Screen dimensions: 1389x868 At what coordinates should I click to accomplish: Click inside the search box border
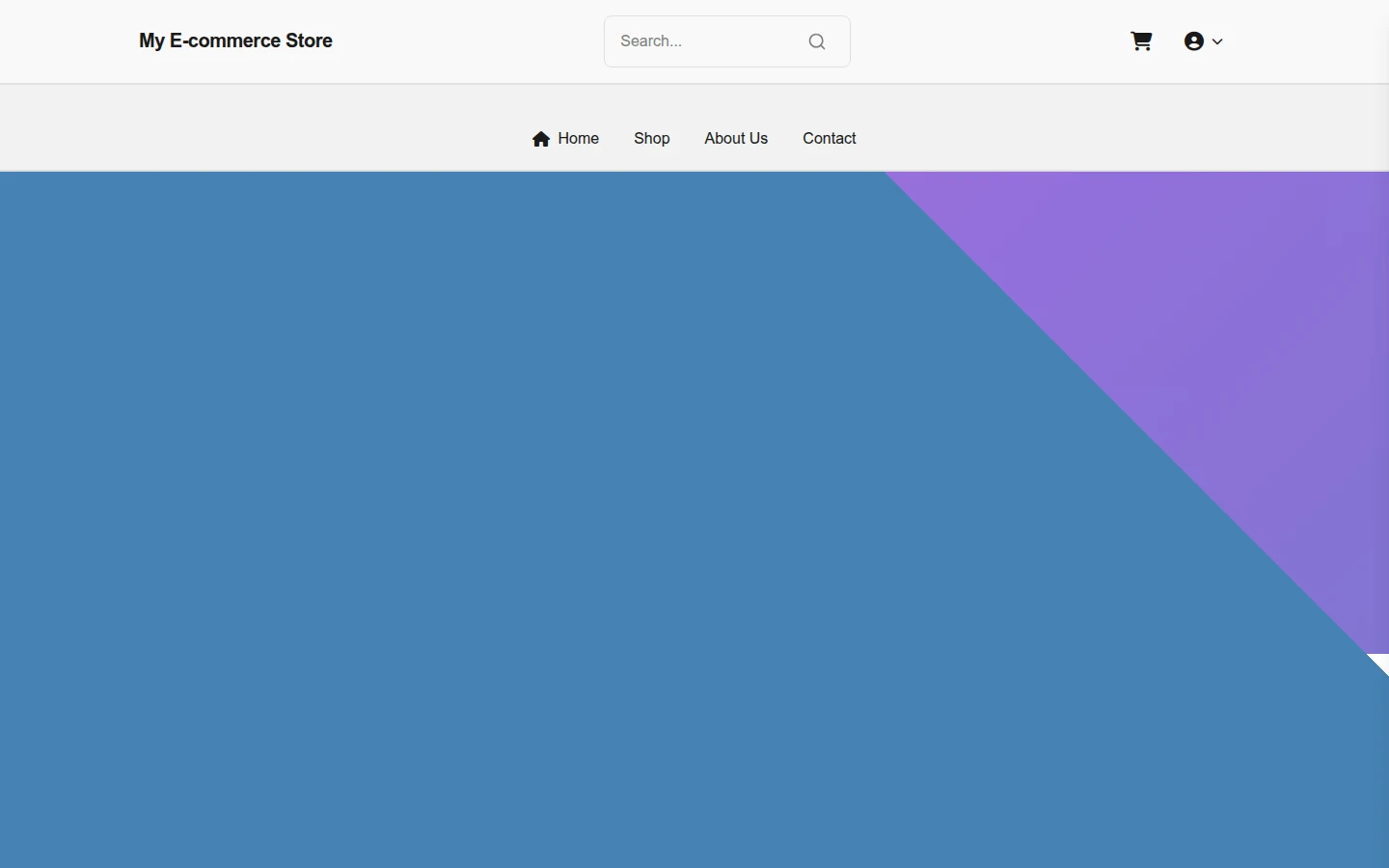727,41
